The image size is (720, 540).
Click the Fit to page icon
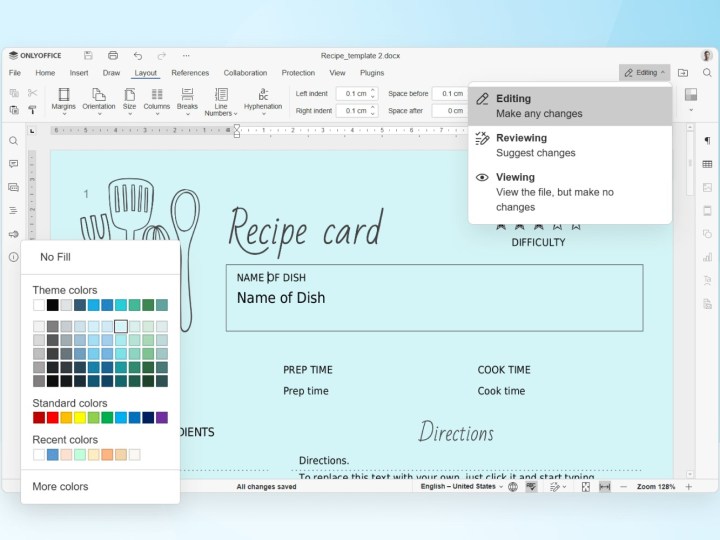(x=586, y=487)
